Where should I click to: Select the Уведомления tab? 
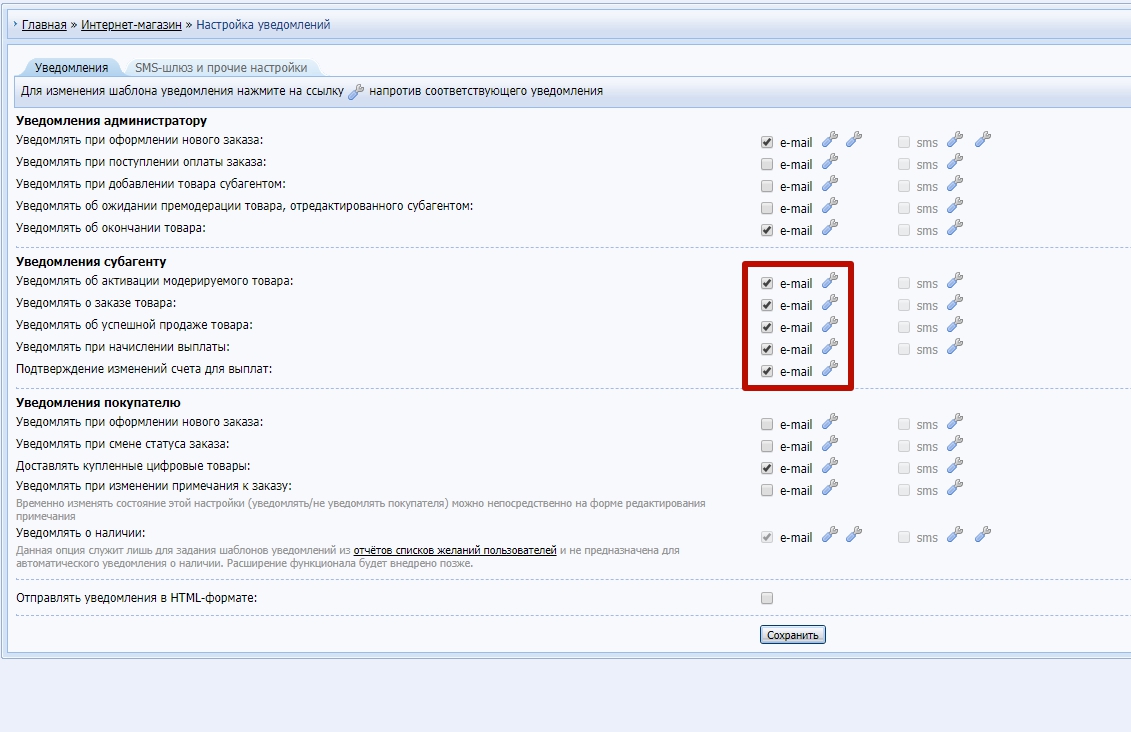71,68
